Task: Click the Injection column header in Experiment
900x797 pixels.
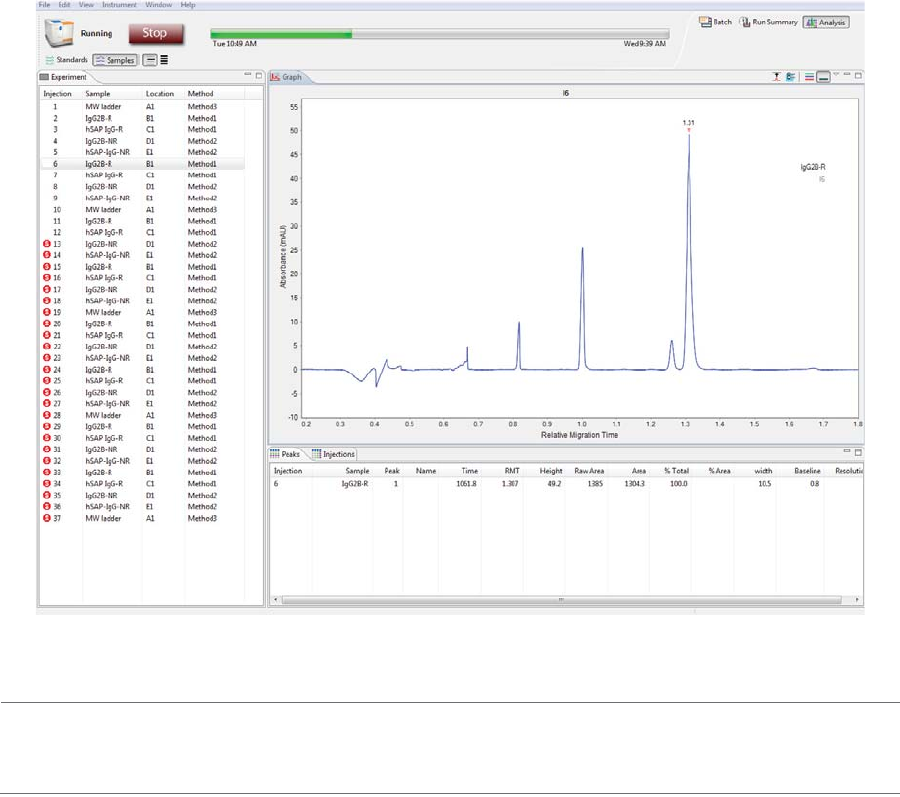Action: pyautogui.click(x=57, y=94)
